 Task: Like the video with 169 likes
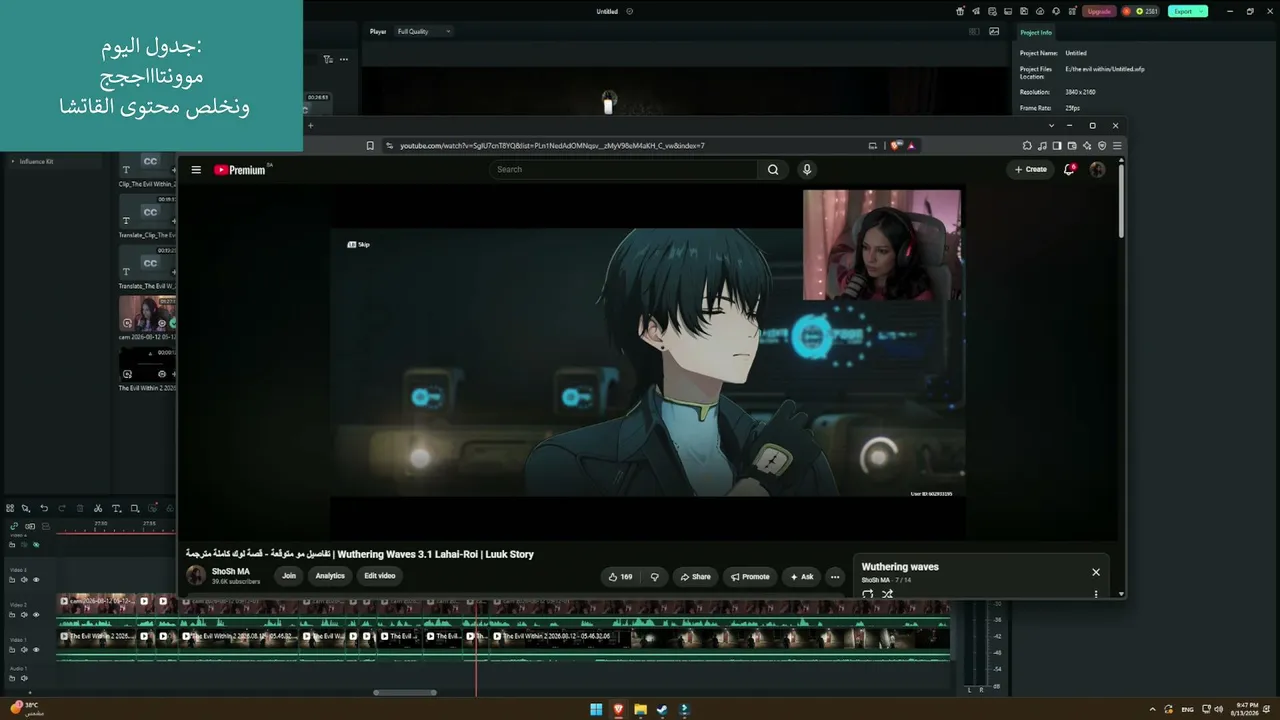[x=621, y=577]
